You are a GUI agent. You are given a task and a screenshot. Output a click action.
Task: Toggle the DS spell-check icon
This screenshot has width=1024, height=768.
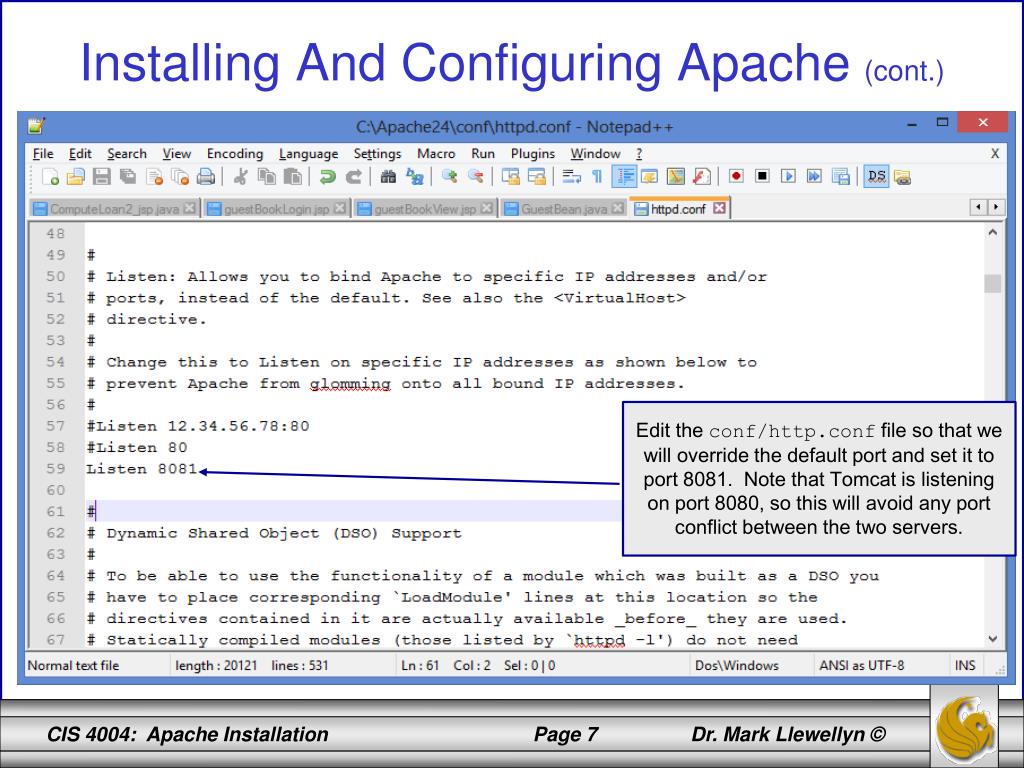tap(876, 176)
